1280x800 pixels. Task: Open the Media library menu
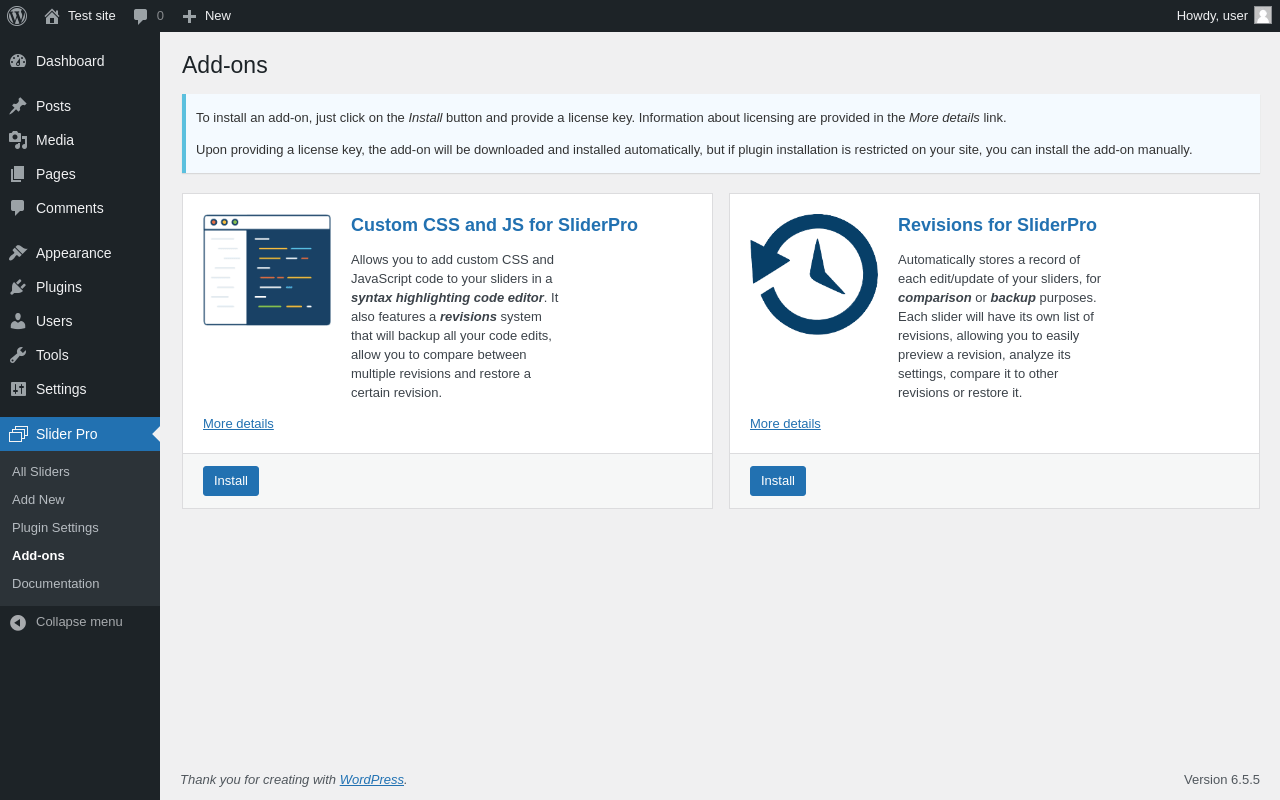(x=80, y=140)
